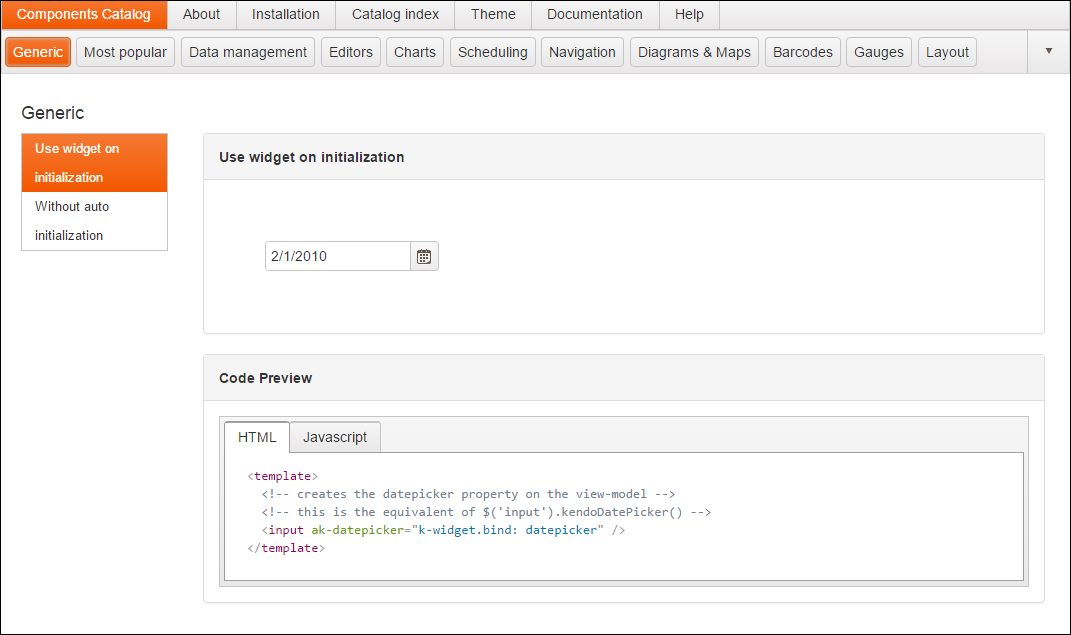Show the Charts category
The height and width of the screenshot is (635, 1071).
coord(415,52)
